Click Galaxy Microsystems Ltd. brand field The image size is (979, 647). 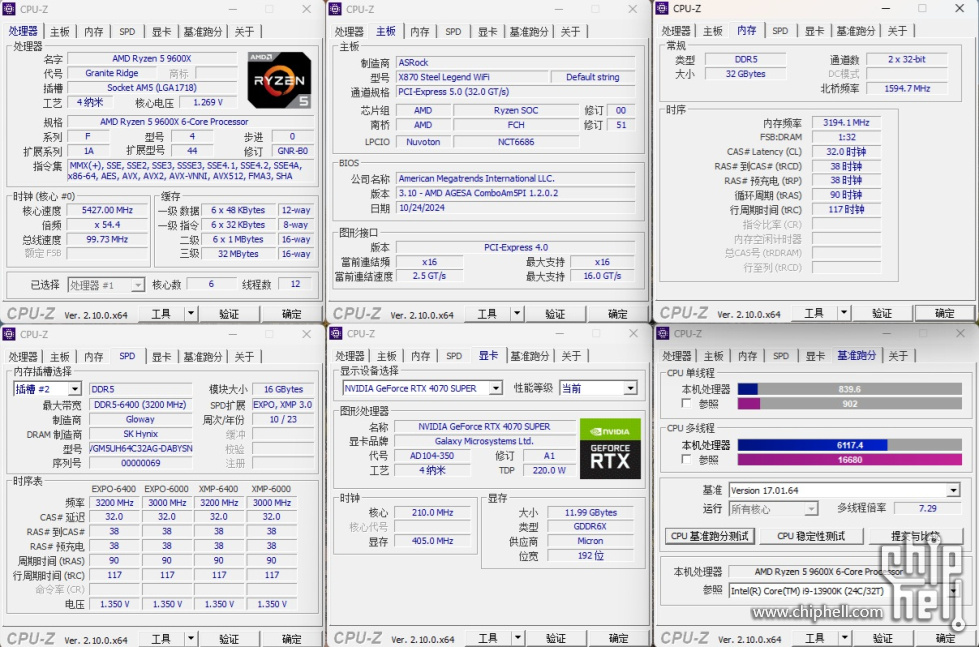pos(485,441)
